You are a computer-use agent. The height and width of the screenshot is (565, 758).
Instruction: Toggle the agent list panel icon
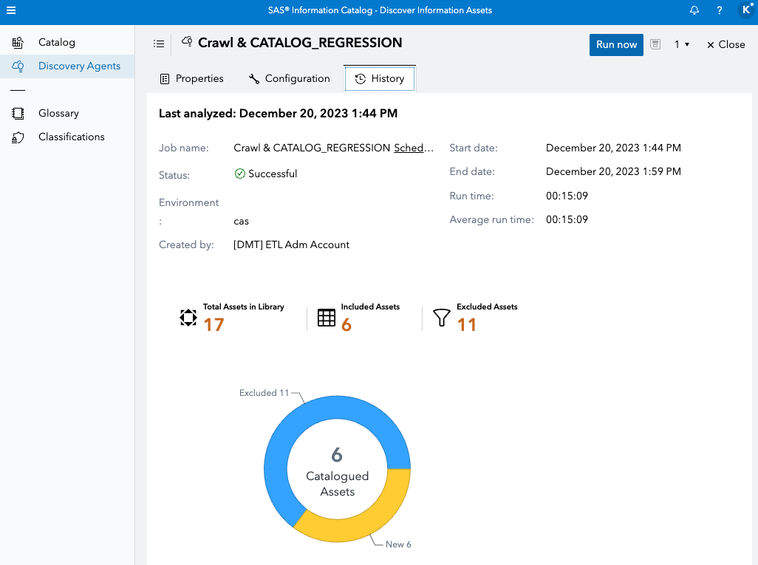[159, 44]
